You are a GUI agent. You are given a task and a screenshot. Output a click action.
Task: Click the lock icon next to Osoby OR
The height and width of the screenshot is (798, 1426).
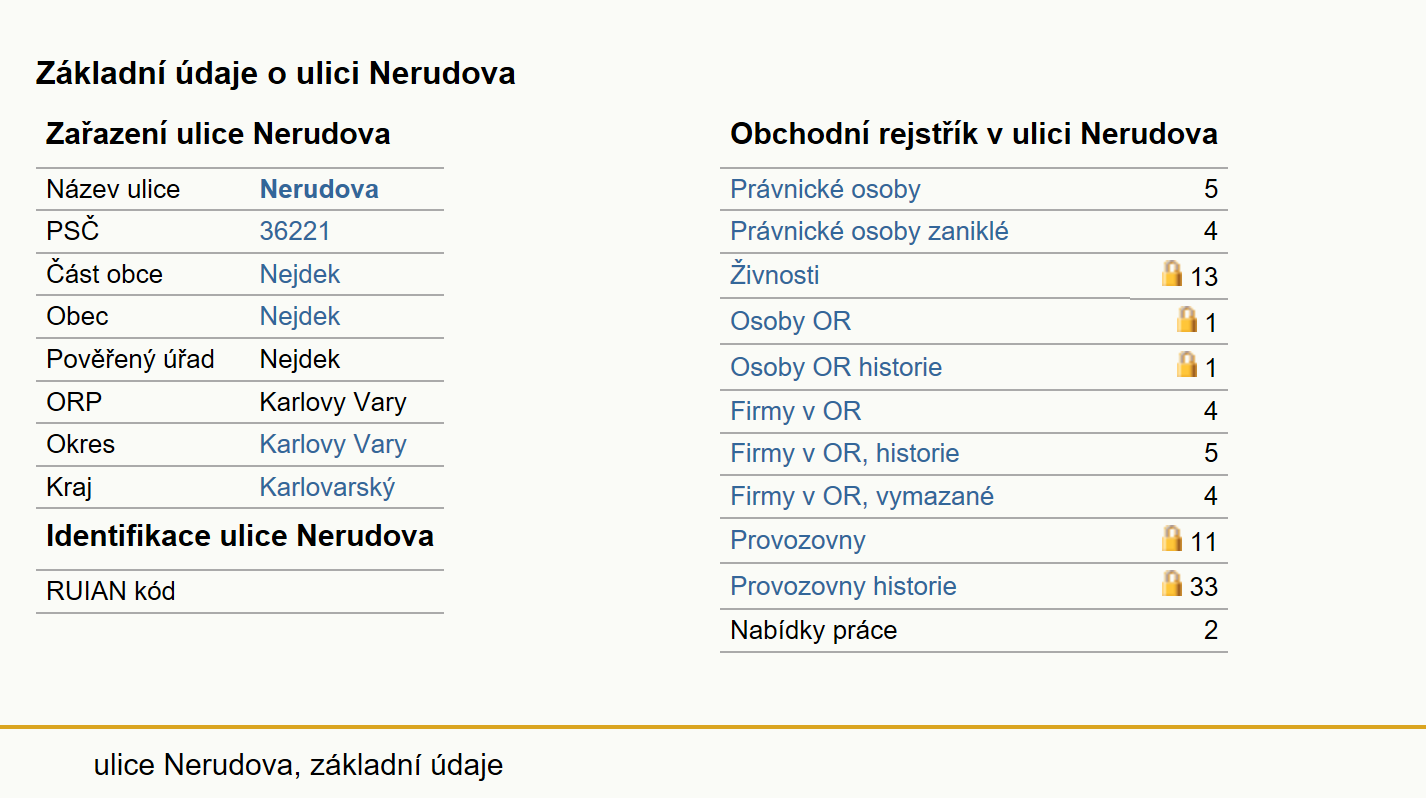pyautogui.click(x=1187, y=320)
